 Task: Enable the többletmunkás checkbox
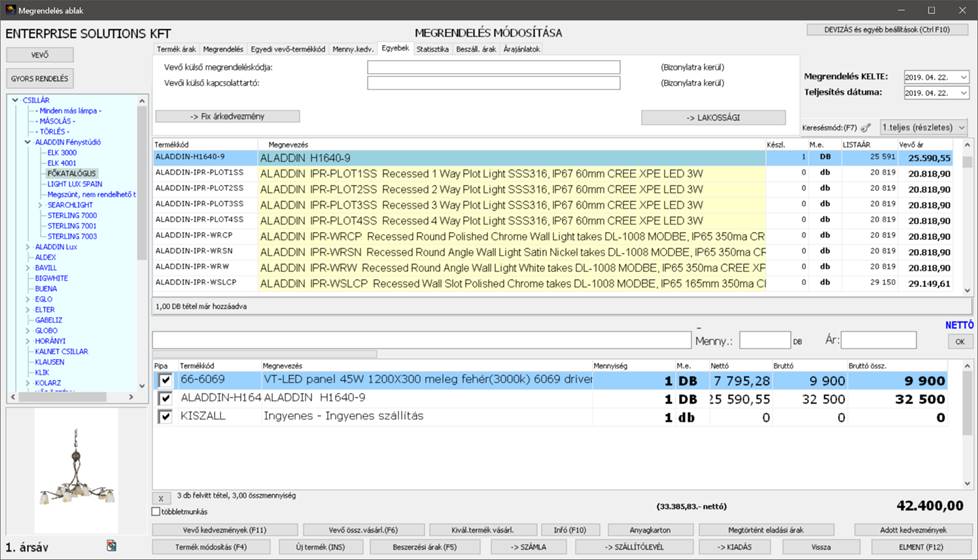pos(156,511)
